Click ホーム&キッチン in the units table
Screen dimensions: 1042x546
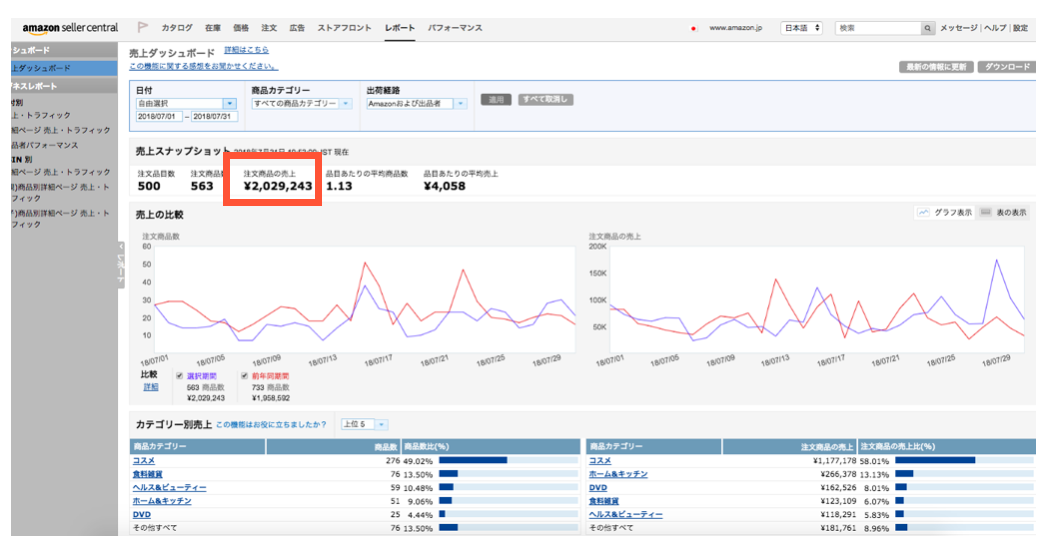pos(162,501)
